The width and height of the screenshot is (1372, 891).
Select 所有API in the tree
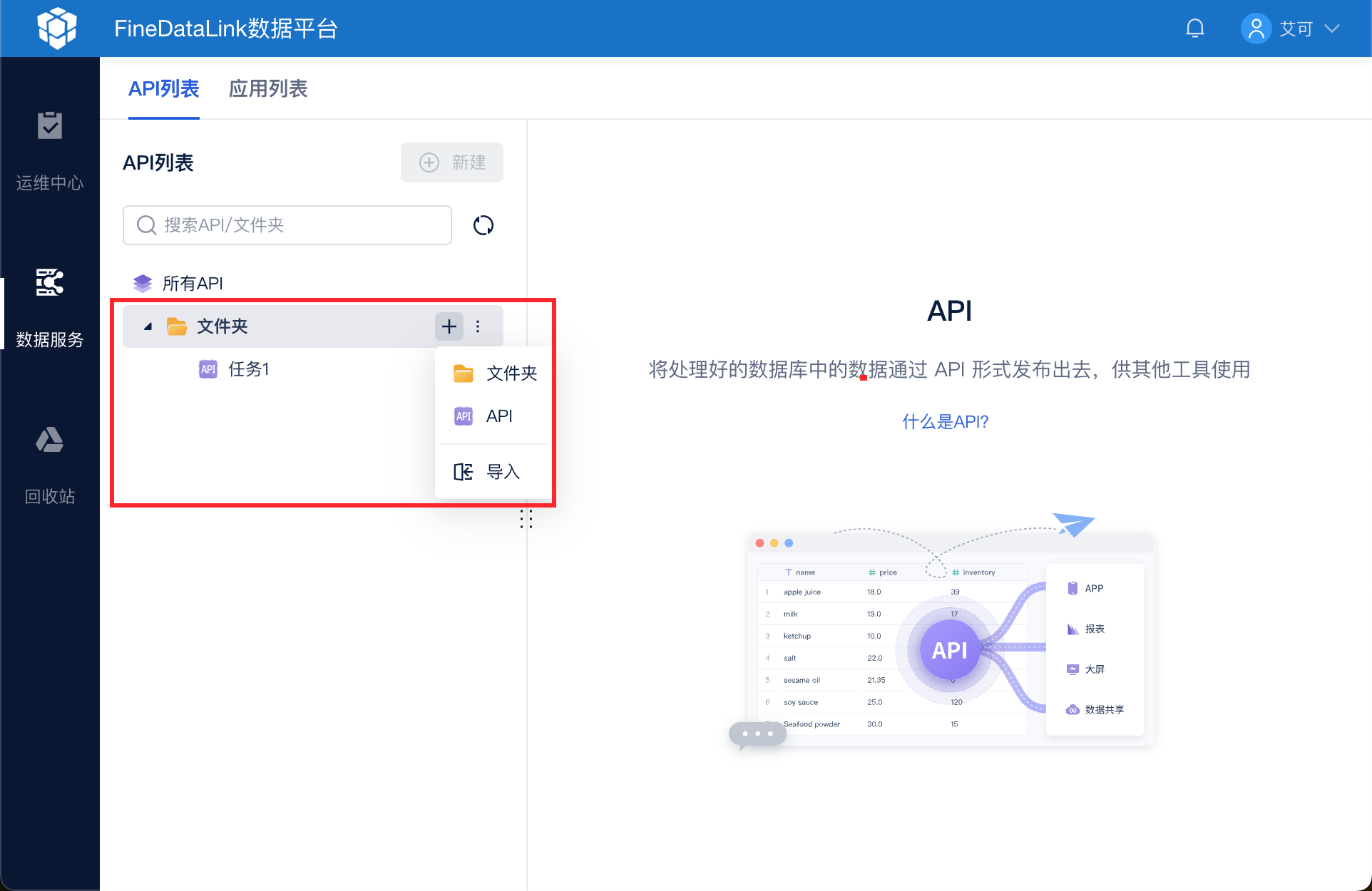coord(192,284)
